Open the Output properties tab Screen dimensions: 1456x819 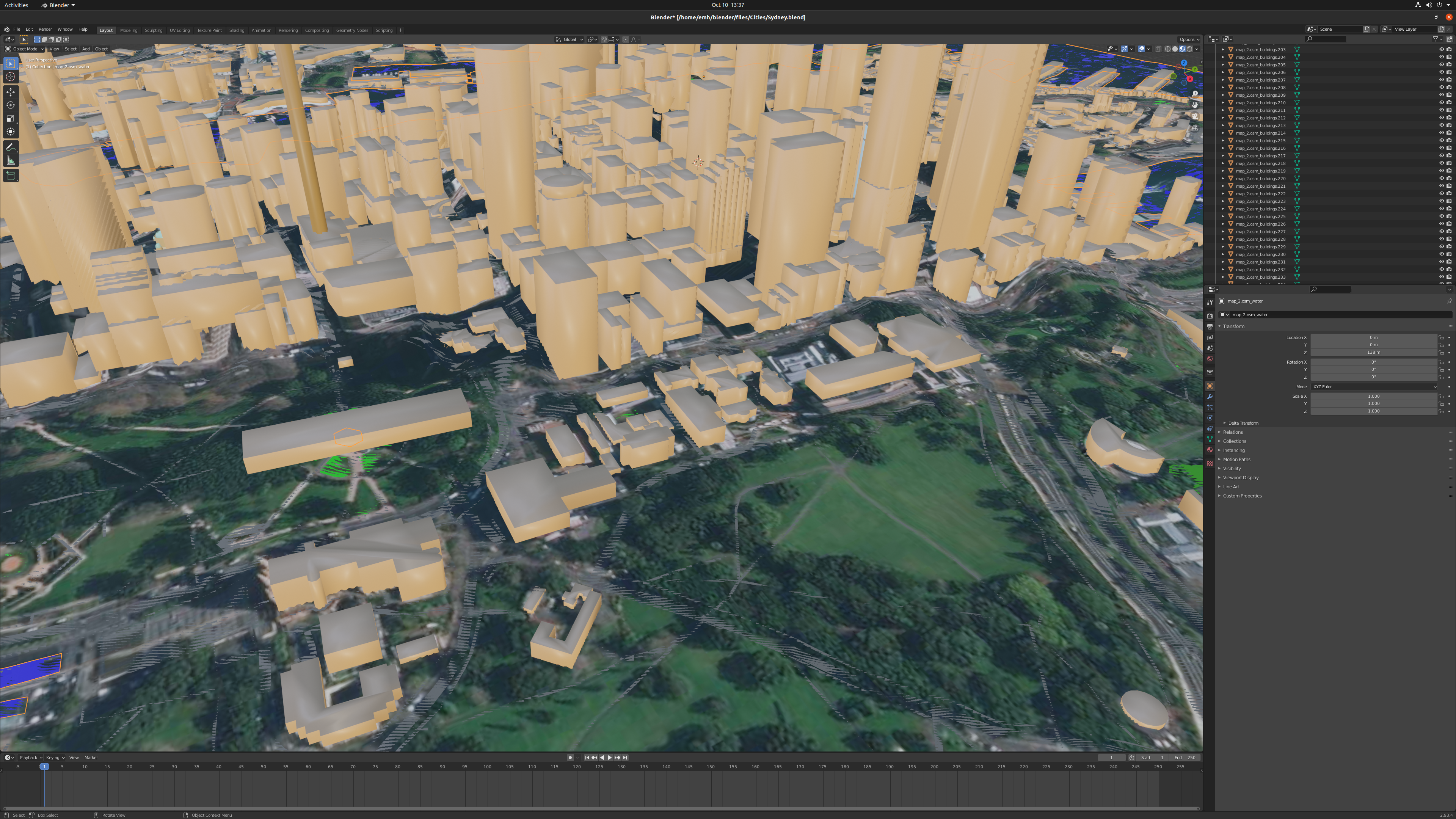1210,327
